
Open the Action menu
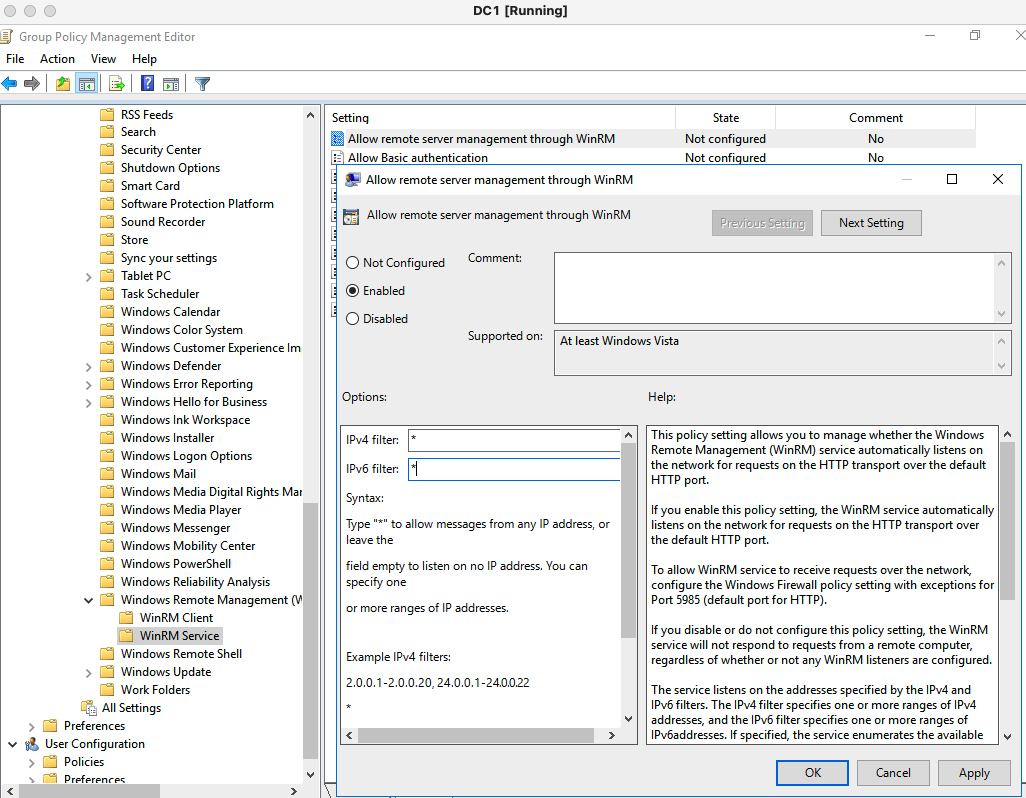[x=57, y=58]
